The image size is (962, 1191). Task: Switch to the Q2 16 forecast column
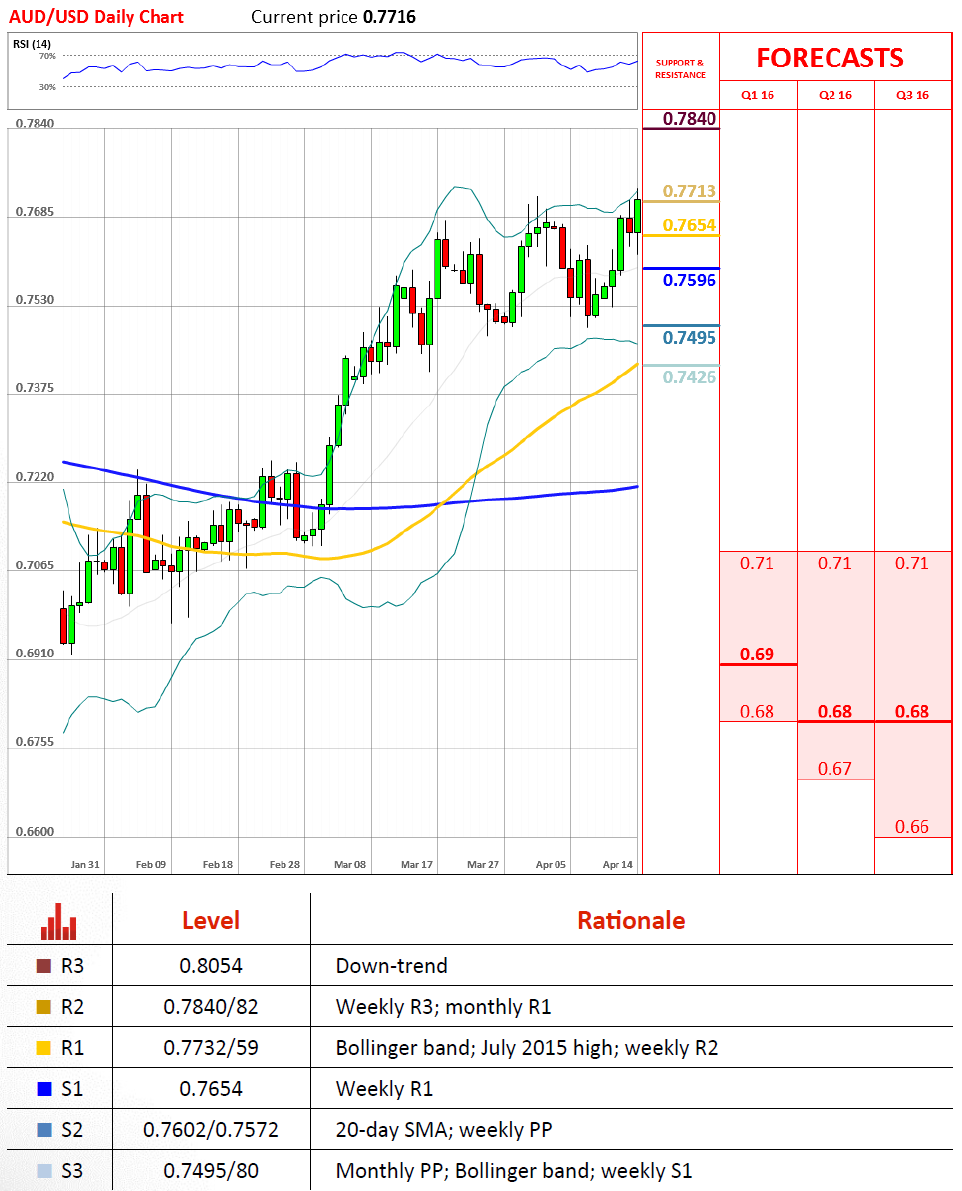[835, 95]
